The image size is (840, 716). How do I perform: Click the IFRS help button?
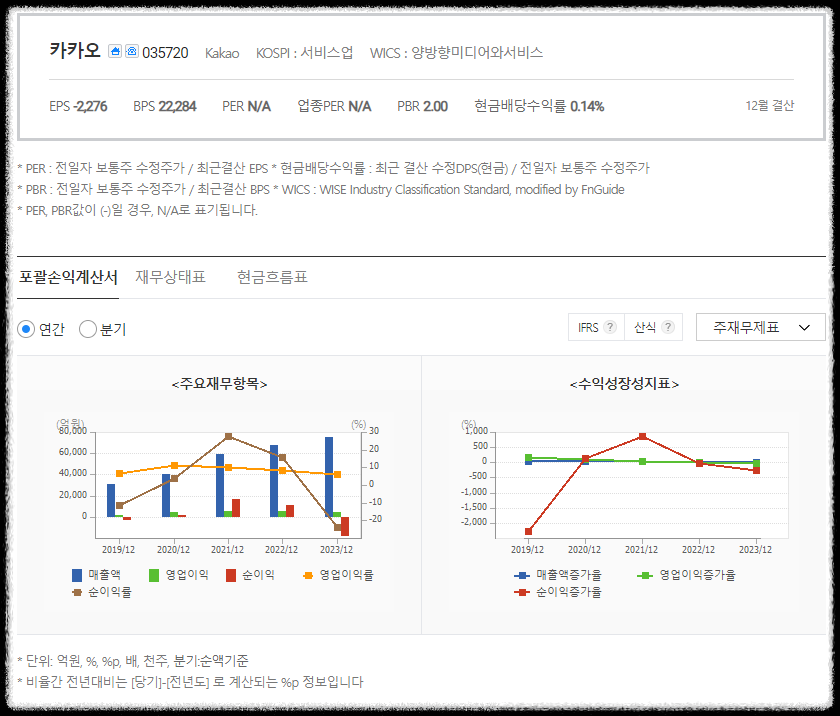coord(596,327)
